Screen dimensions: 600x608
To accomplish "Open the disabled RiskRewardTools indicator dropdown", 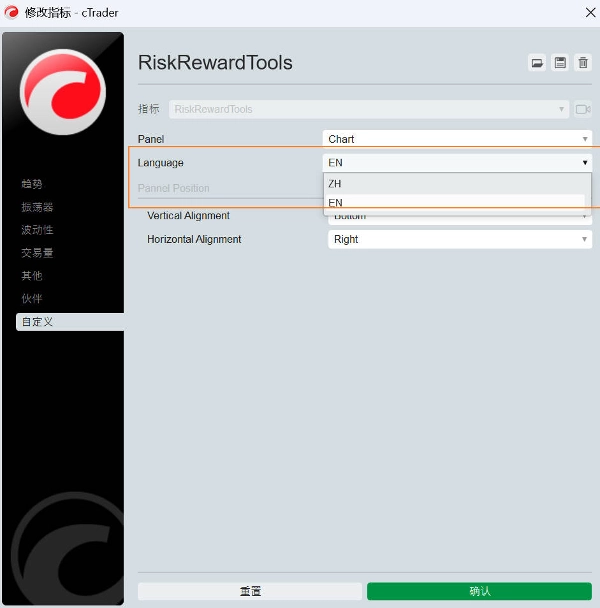I will 368,109.
